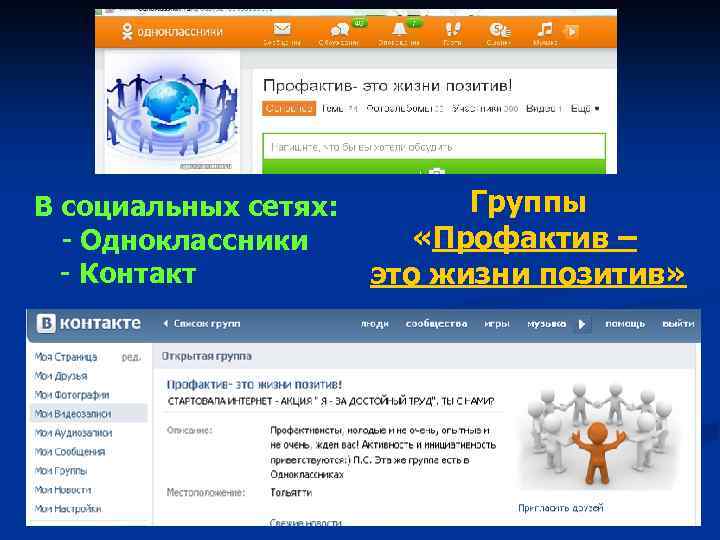Click the 'Описание:' label
The width and height of the screenshot is (720, 540).
189,430
